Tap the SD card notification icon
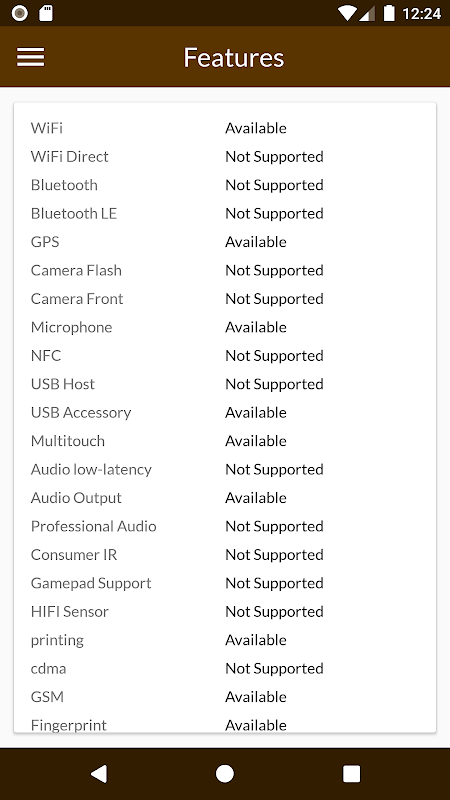The image size is (450, 800). point(46,13)
